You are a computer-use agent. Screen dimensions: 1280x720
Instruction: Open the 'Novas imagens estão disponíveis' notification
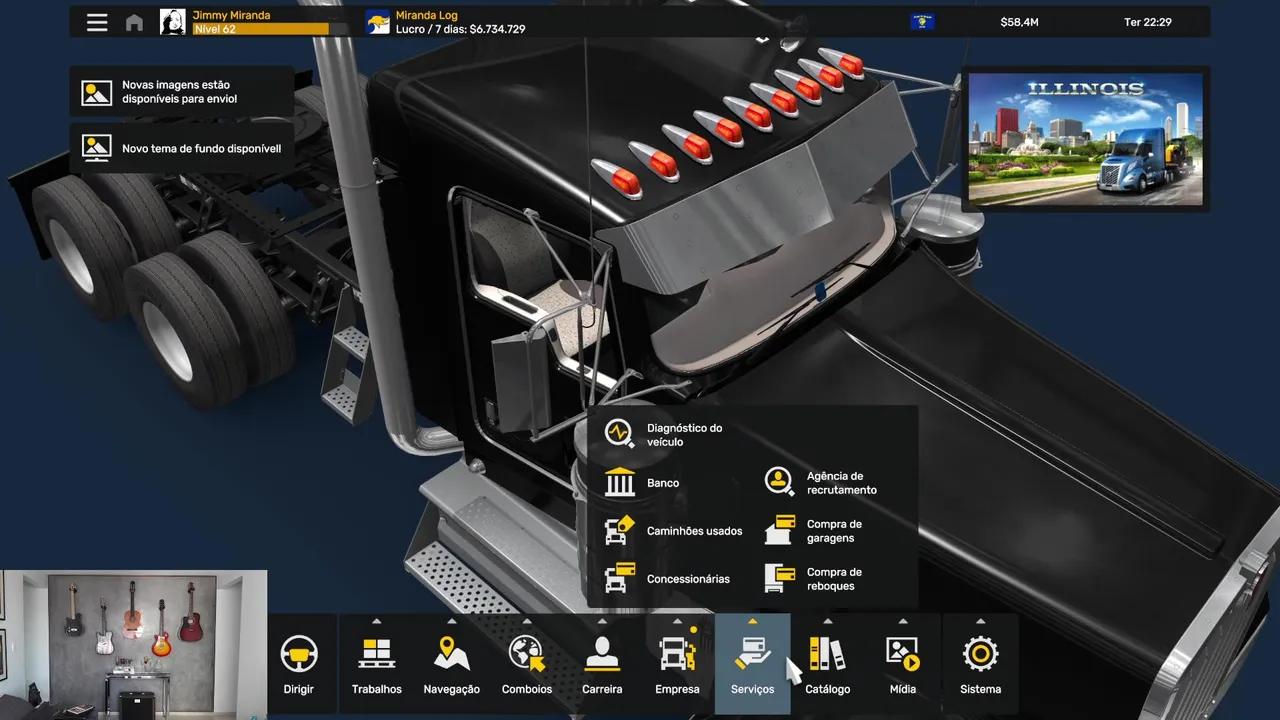pos(182,92)
